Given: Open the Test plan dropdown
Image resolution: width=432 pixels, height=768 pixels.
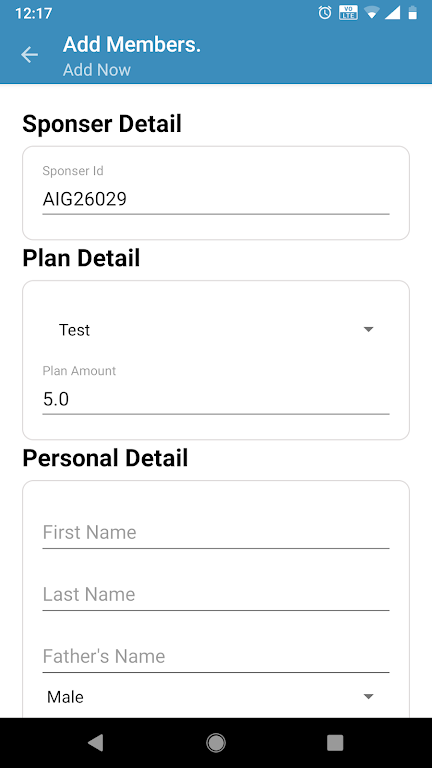Looking at the screenshot, I should click(216, 330).
